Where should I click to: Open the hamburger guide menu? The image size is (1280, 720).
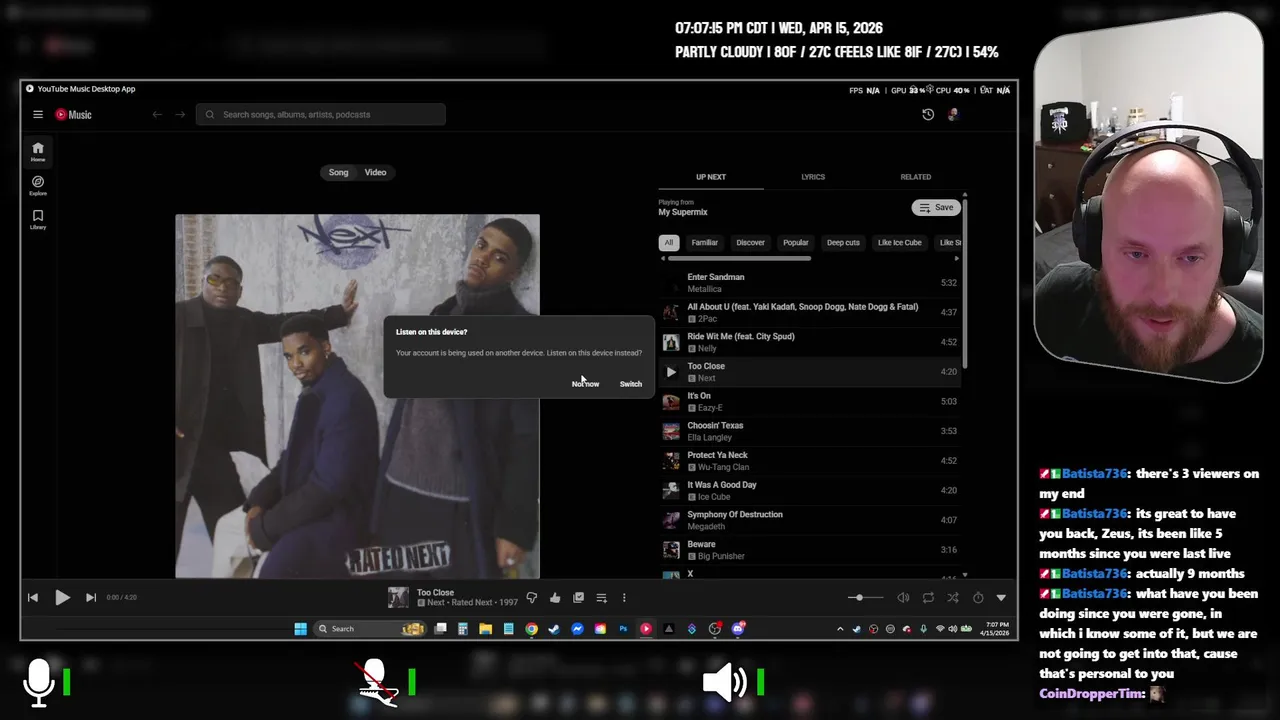[x=38, y=115]
